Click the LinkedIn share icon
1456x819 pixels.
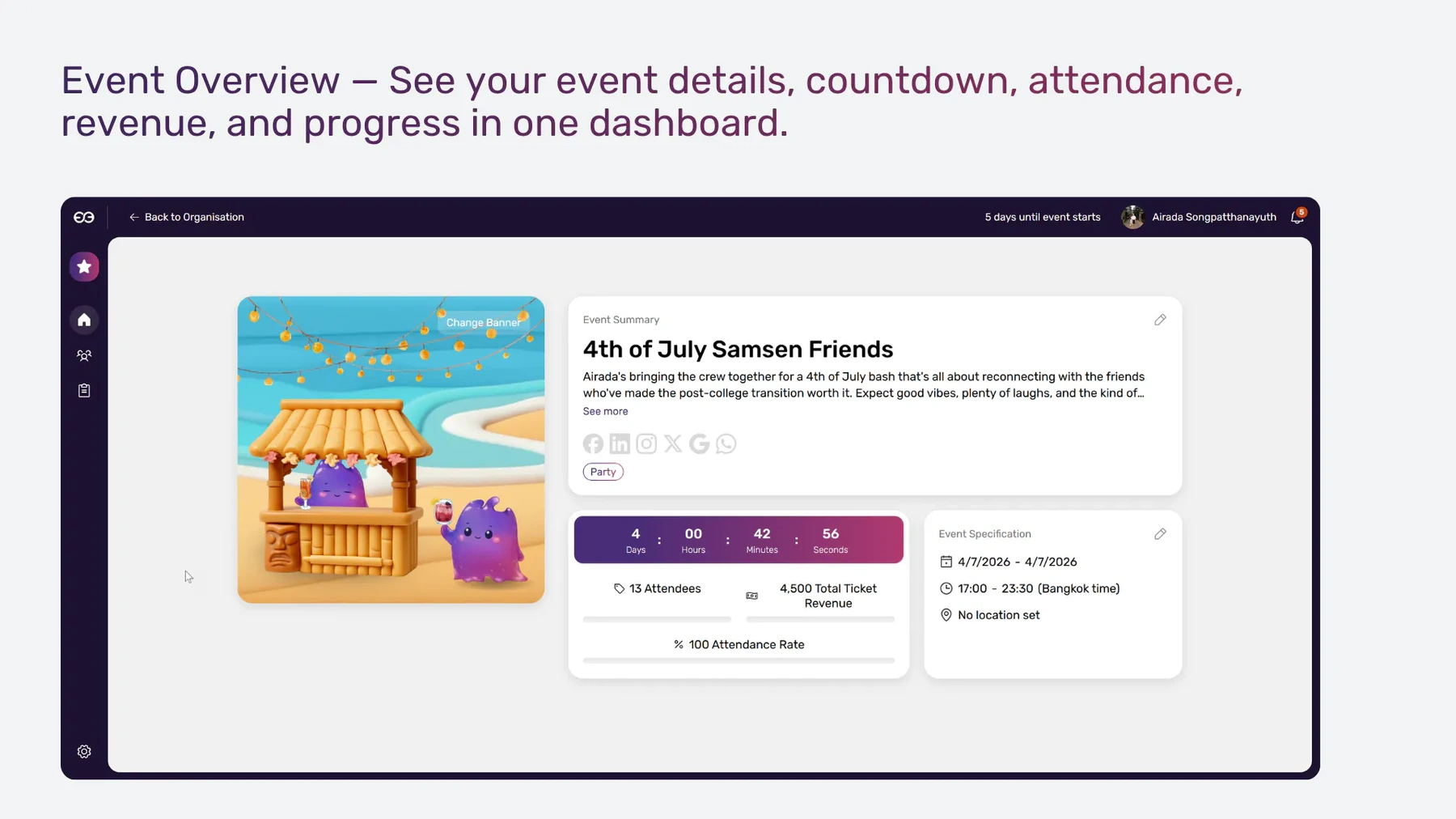coord(620,443)
